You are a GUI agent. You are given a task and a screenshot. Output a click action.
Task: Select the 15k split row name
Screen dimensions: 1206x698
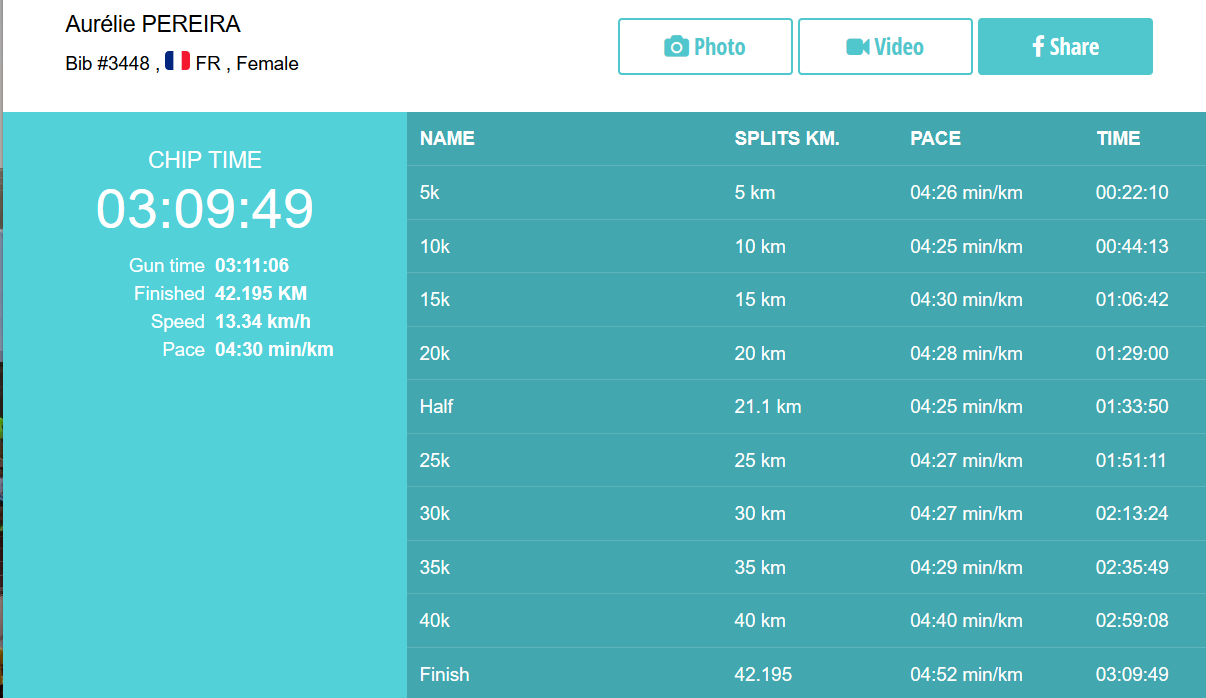[435, 300]
